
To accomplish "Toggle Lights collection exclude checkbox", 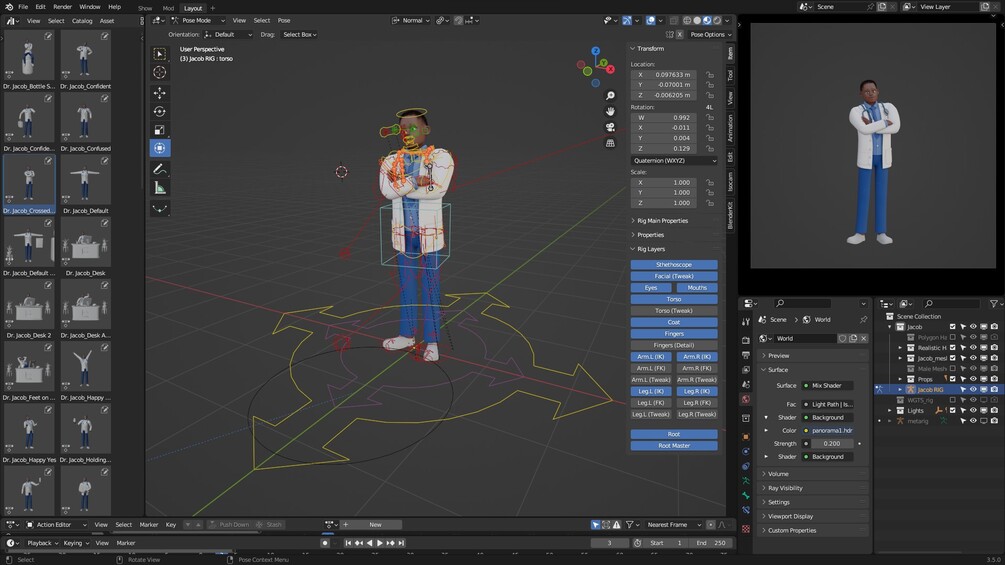I will pyautogui.click(x=952, y=410).
